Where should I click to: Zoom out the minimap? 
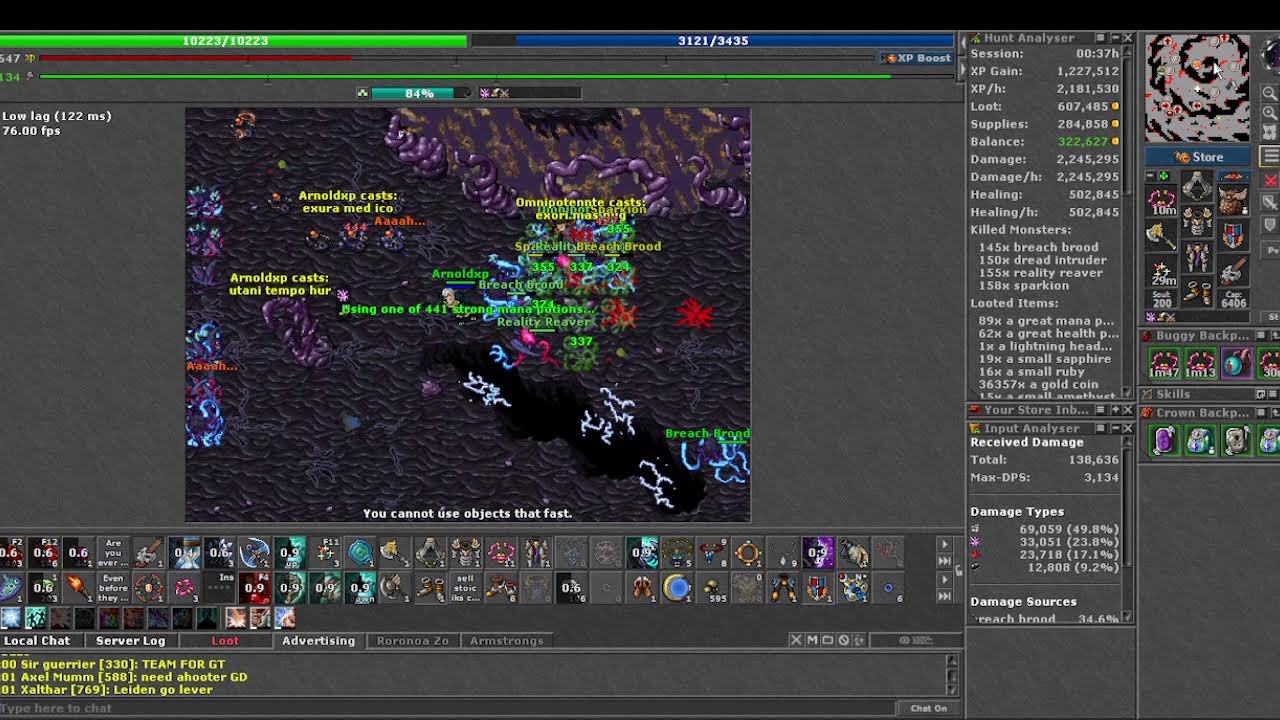(1270, 93)
